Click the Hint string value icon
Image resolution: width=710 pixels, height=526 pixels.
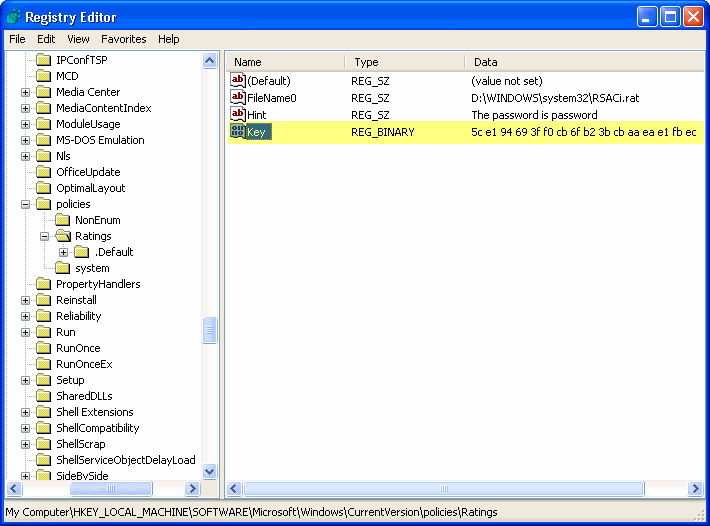pyautogui.click(x=238, y=114)
